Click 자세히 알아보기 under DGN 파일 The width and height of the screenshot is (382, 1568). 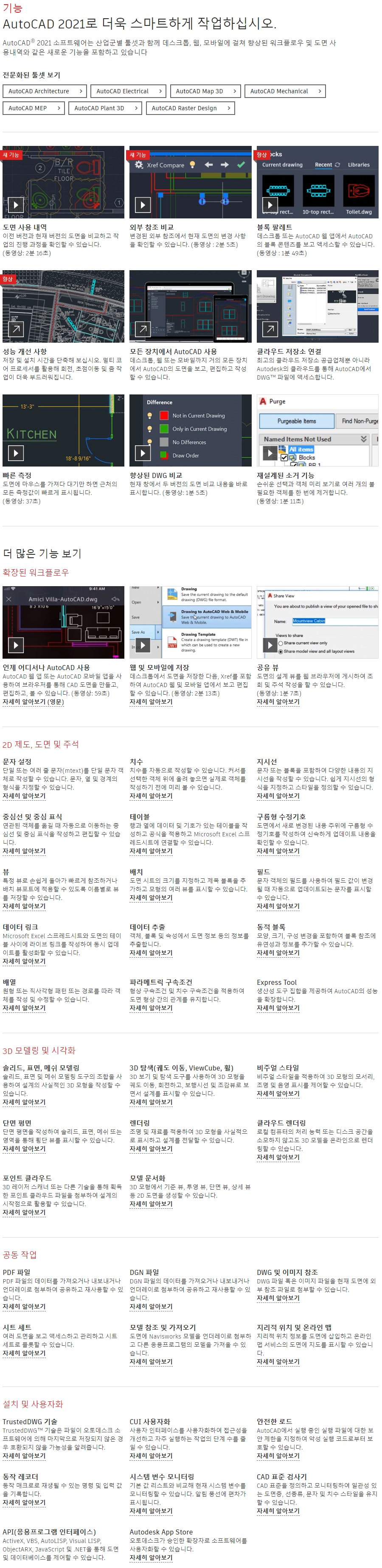(151, 1308)
